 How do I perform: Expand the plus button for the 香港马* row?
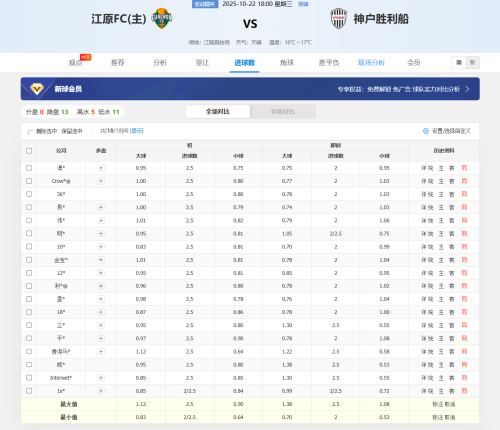[101, 351]
